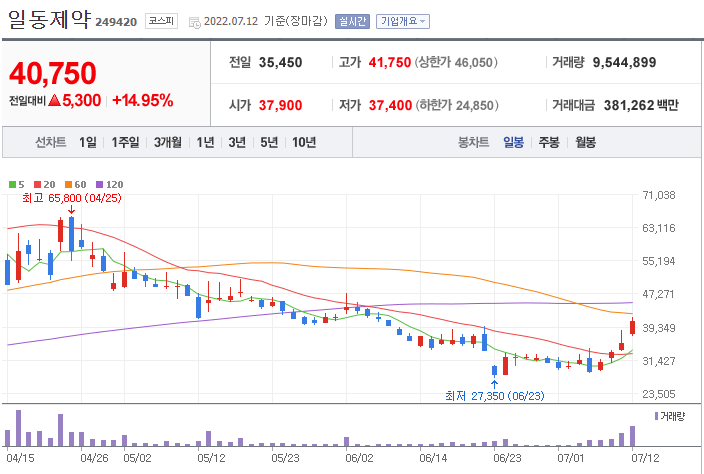704x474 pixels.
Task: Click the orange 60-day moving average legend swatch
Action: coord(69,184)
